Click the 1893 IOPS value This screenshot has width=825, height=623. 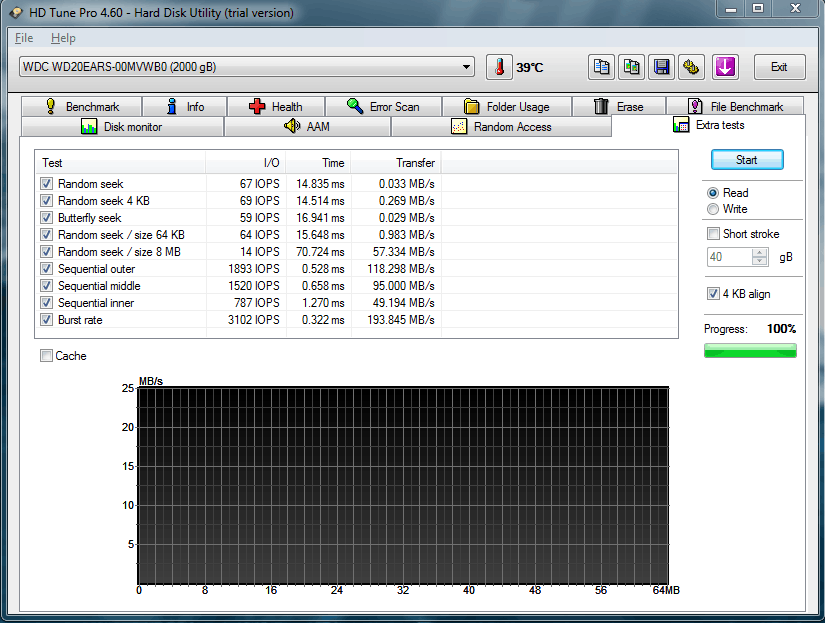coord(254,269)
